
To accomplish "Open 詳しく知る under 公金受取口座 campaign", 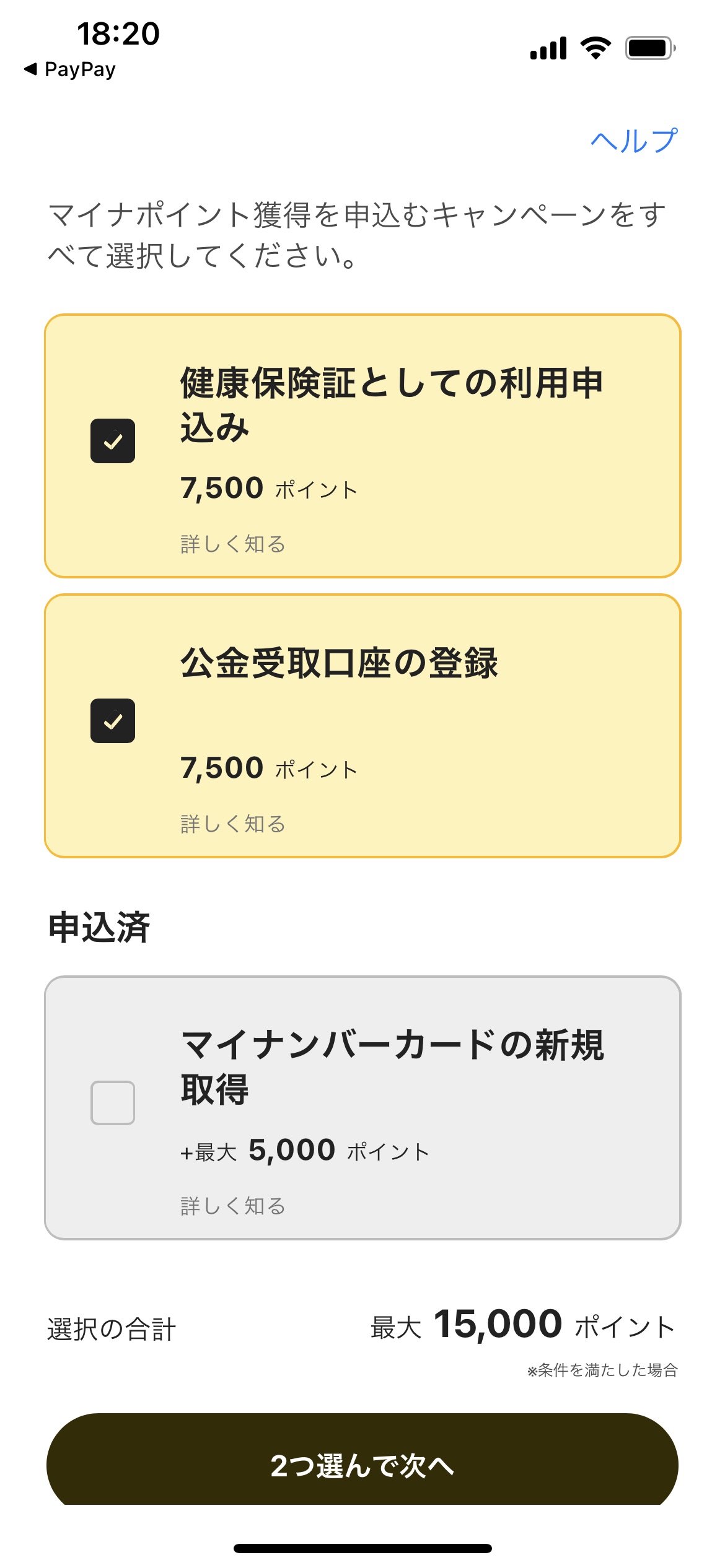I will tap(233, 824).
